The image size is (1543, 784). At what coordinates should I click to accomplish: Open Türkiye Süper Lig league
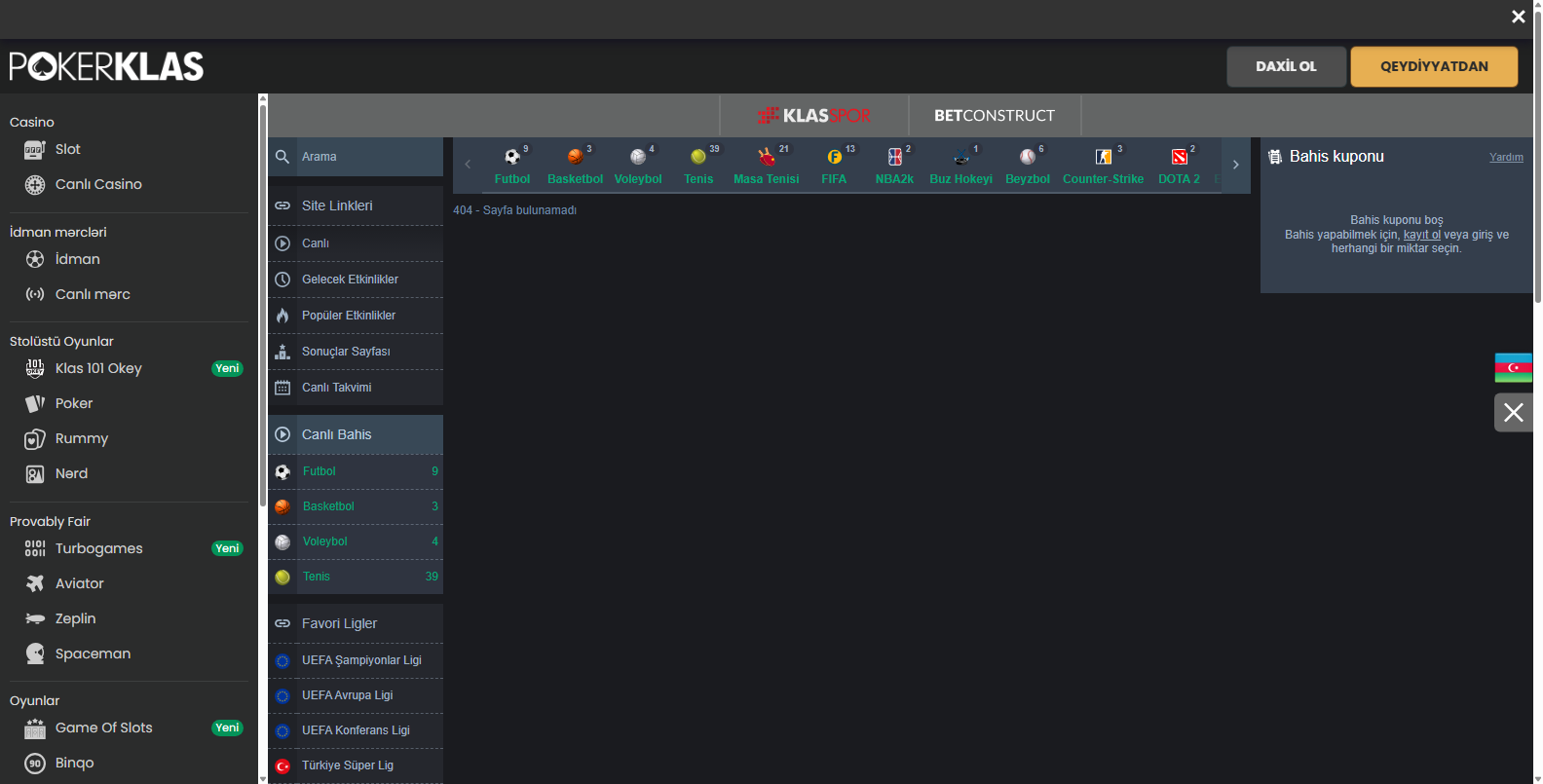coord(356,765)
